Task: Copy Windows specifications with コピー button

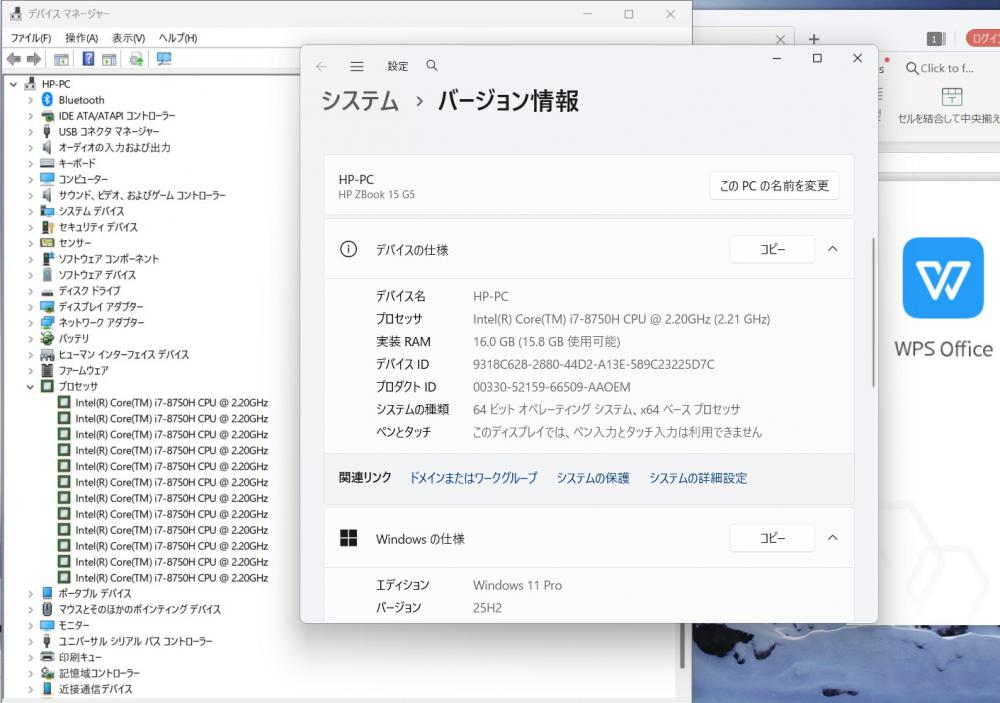Action: [x=772, y=538]
